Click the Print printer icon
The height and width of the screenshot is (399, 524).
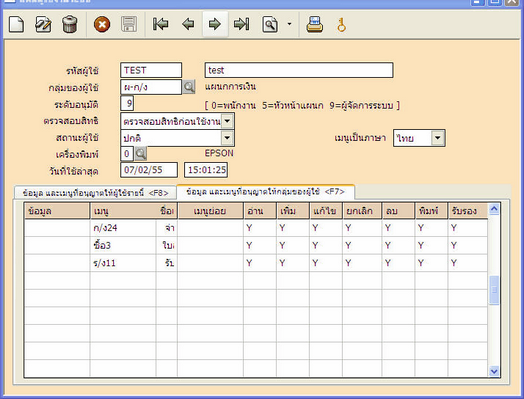point(314,24)
